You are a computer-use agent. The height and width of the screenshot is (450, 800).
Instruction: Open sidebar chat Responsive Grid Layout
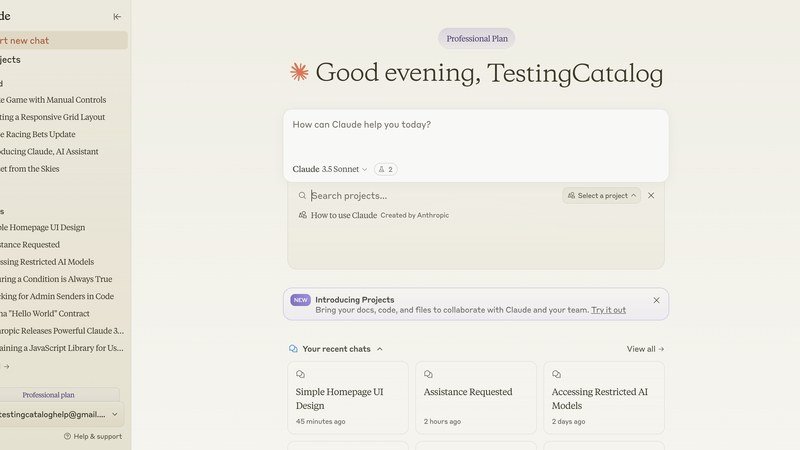coord(53,117)
